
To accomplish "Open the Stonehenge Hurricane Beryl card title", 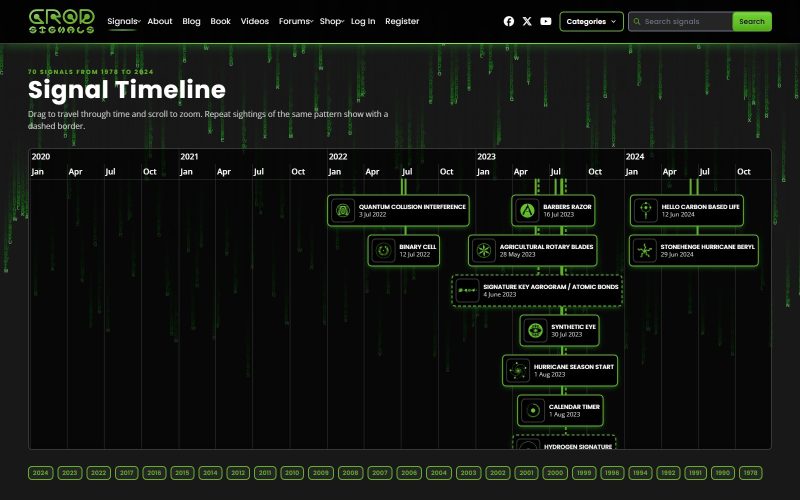I will (708, 246).
